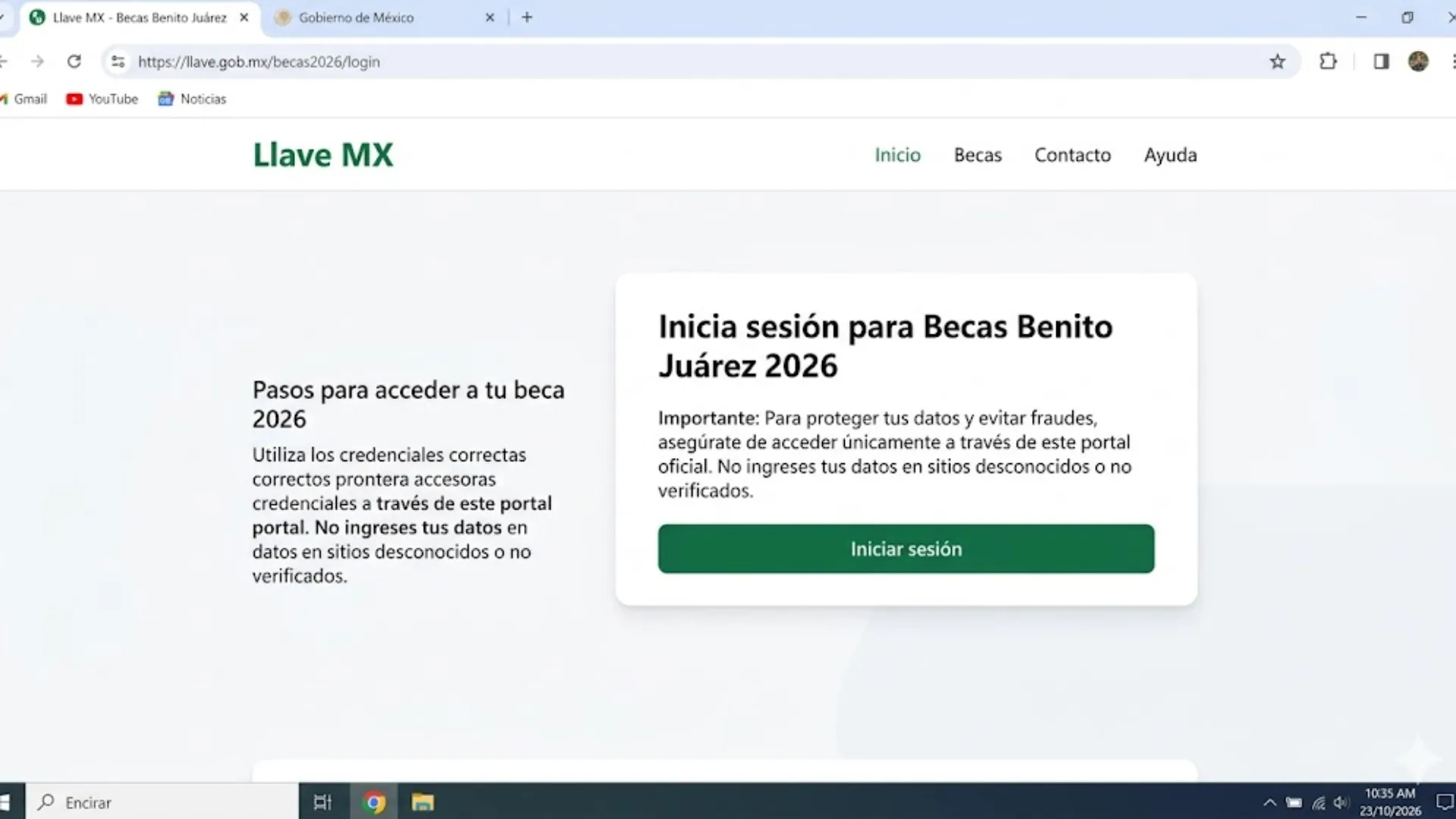Open the Gmail bookmark
Screen dimensions: 1456x819
coord(24,99)
